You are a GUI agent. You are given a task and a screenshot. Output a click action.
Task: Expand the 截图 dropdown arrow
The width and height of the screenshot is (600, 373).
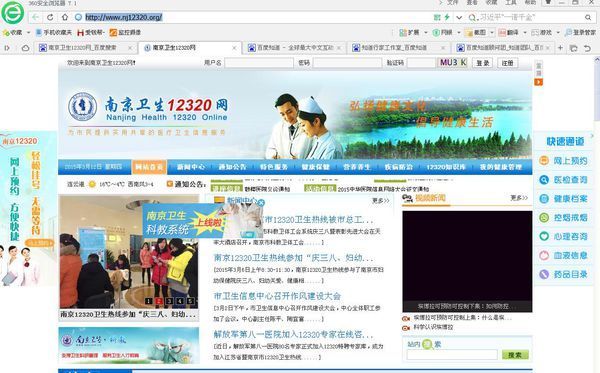click(492, 33)
